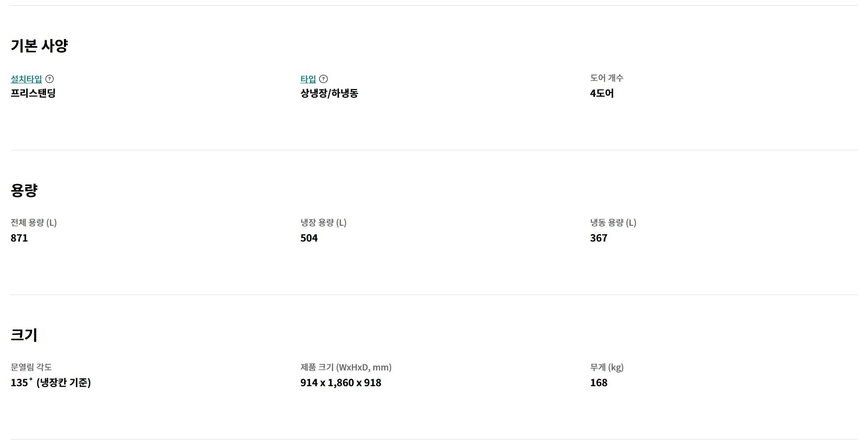Viewport: 860px width, 441px height.
Task: Select the fridge capacity value 504
Action: [x=309, y=238]
